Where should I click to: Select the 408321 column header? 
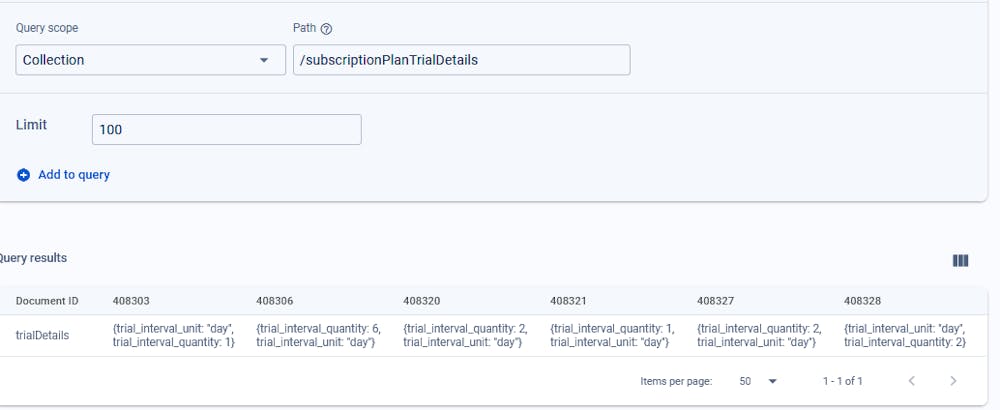[569, 301]
